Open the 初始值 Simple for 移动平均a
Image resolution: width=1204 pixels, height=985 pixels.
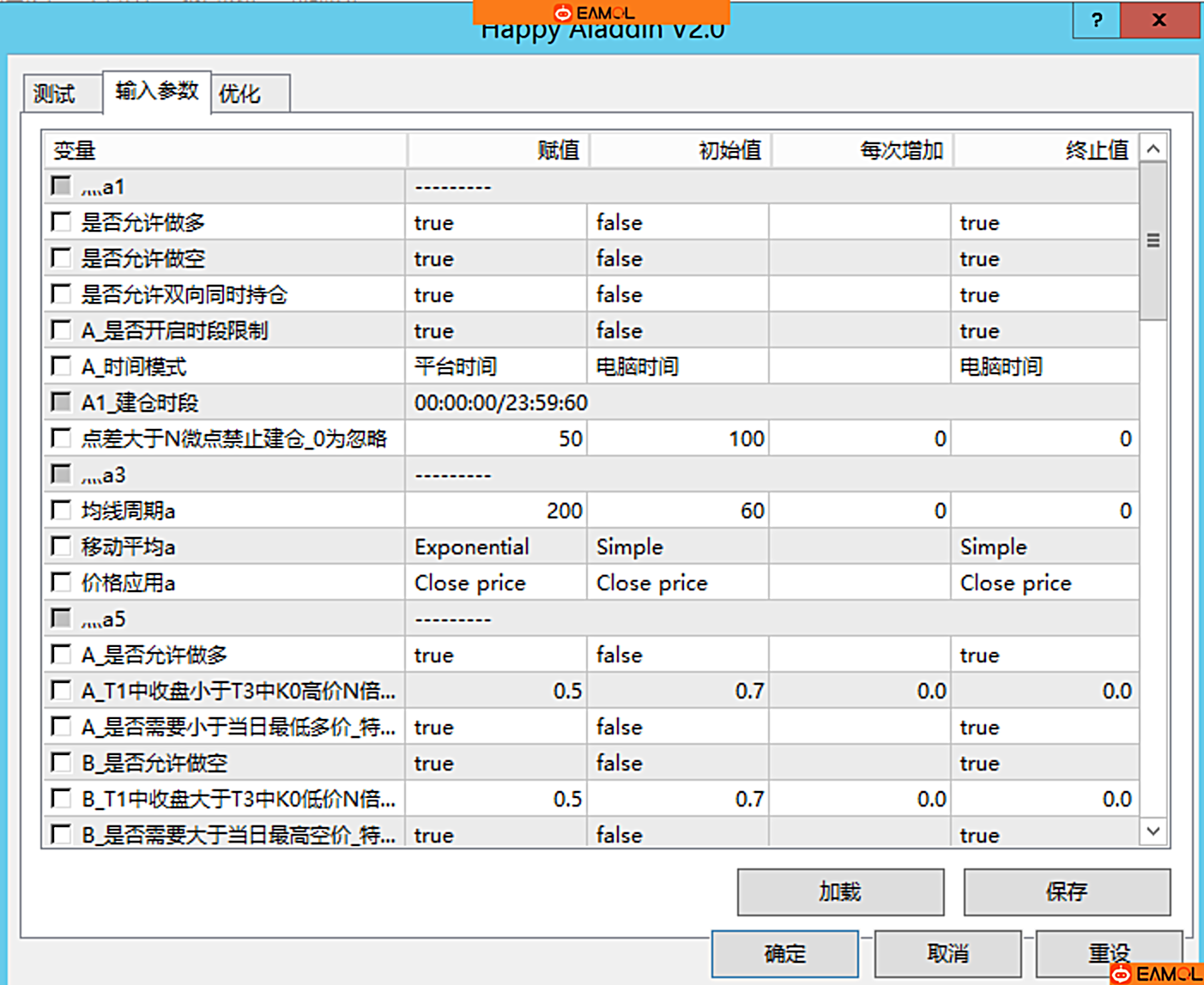pos(678,547)
